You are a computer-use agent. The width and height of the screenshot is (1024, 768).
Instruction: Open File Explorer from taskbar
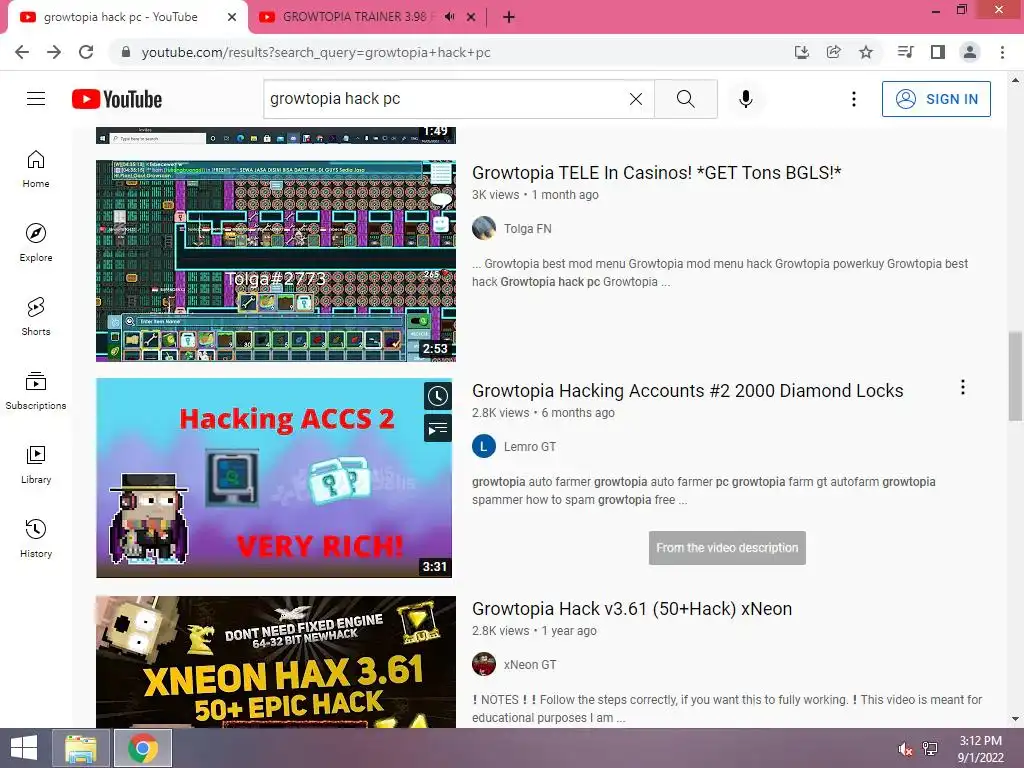click(81, 748)
